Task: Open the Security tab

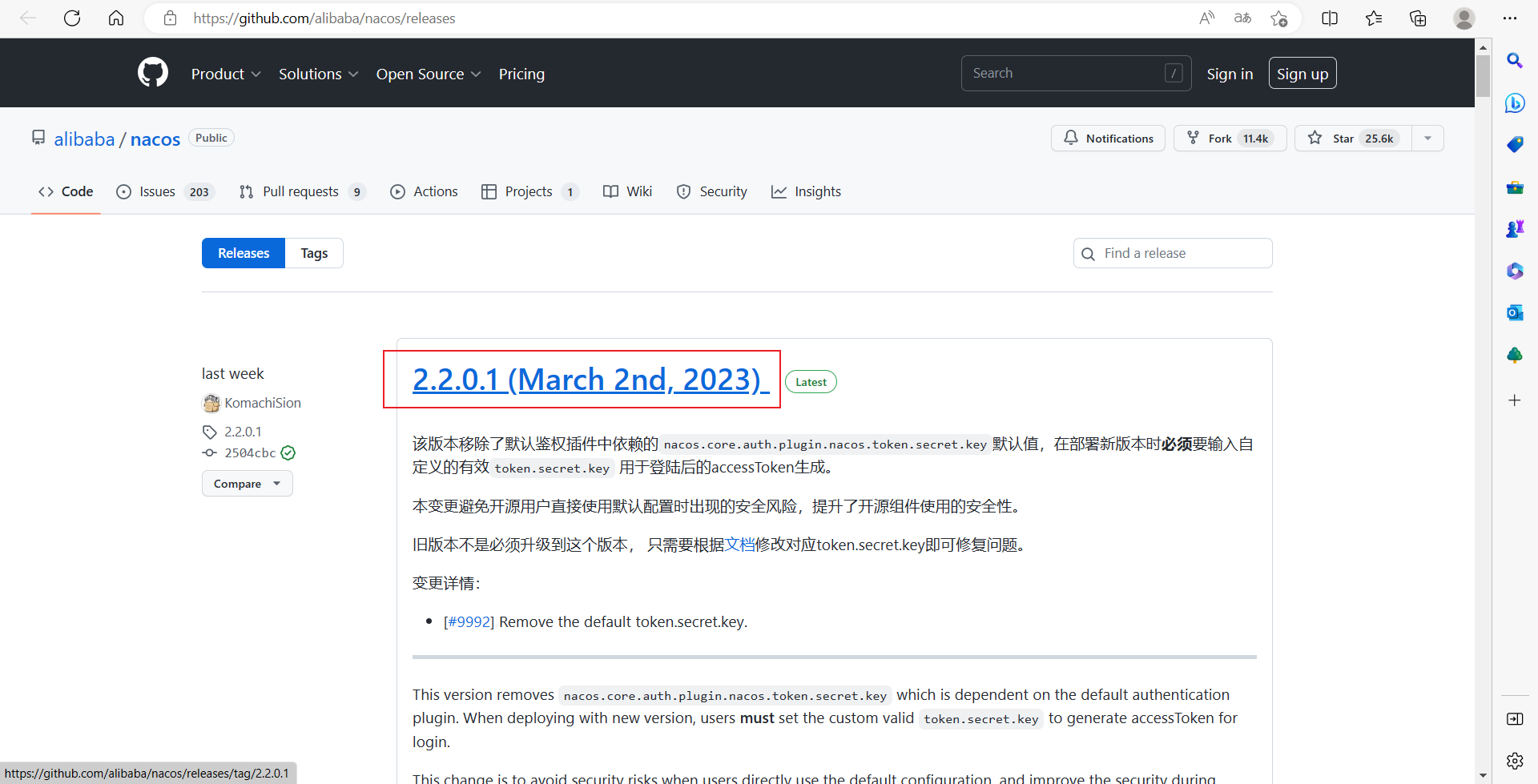Action: click(x=711, y=191)
